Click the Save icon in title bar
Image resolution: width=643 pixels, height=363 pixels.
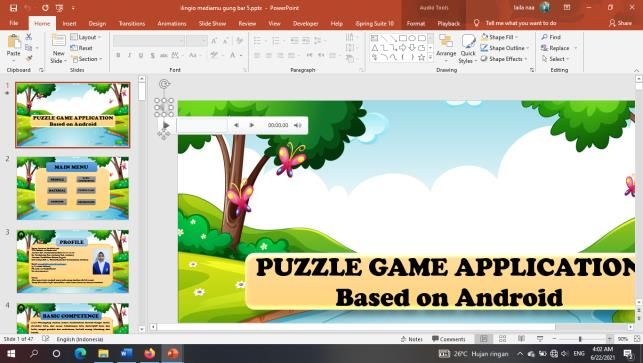point(14,8)
